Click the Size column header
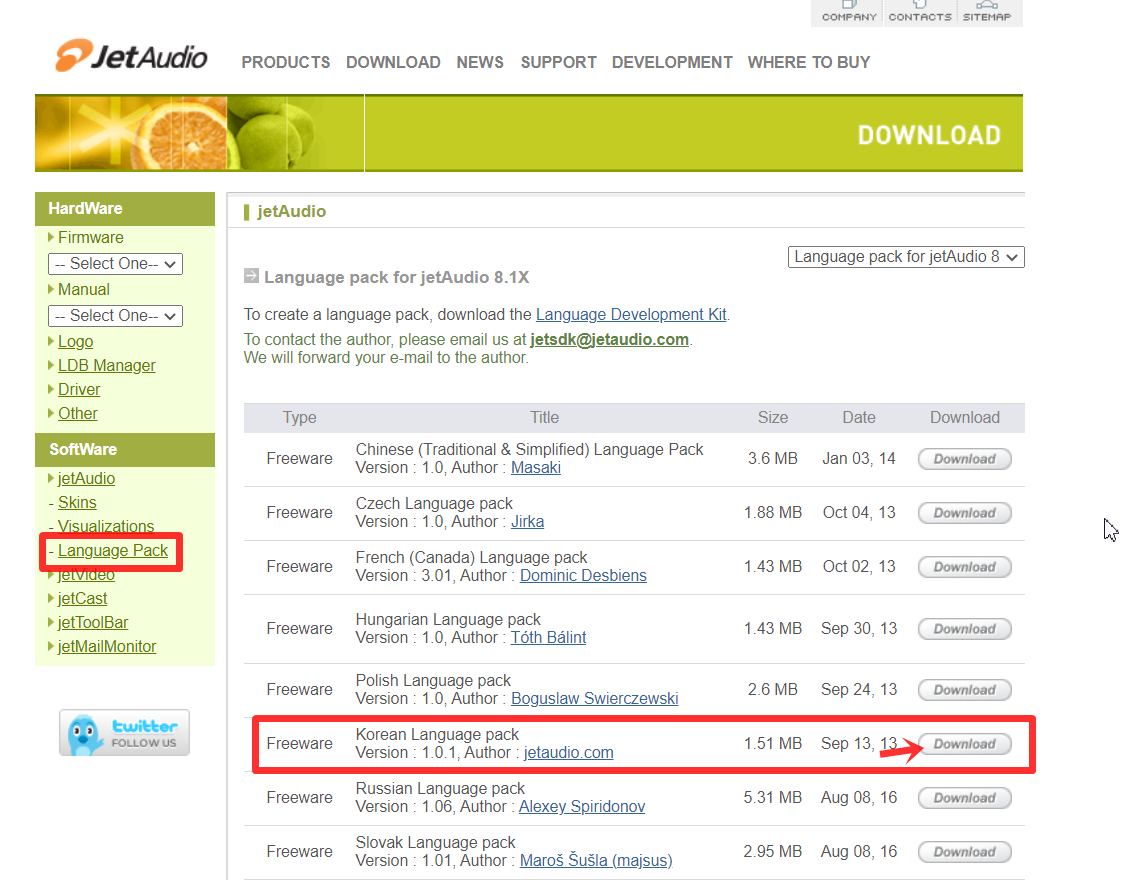Image resolution: width=1136 pixels, height=880 pixels. point(772,417)
